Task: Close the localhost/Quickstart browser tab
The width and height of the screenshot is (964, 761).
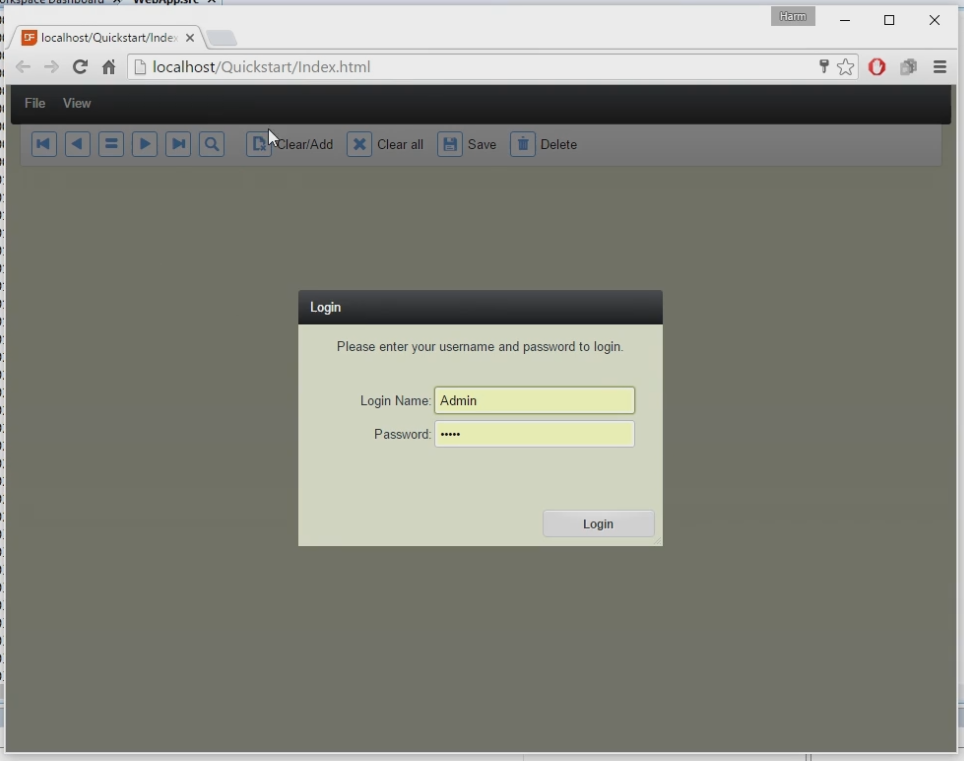Action: coord(190,38)
